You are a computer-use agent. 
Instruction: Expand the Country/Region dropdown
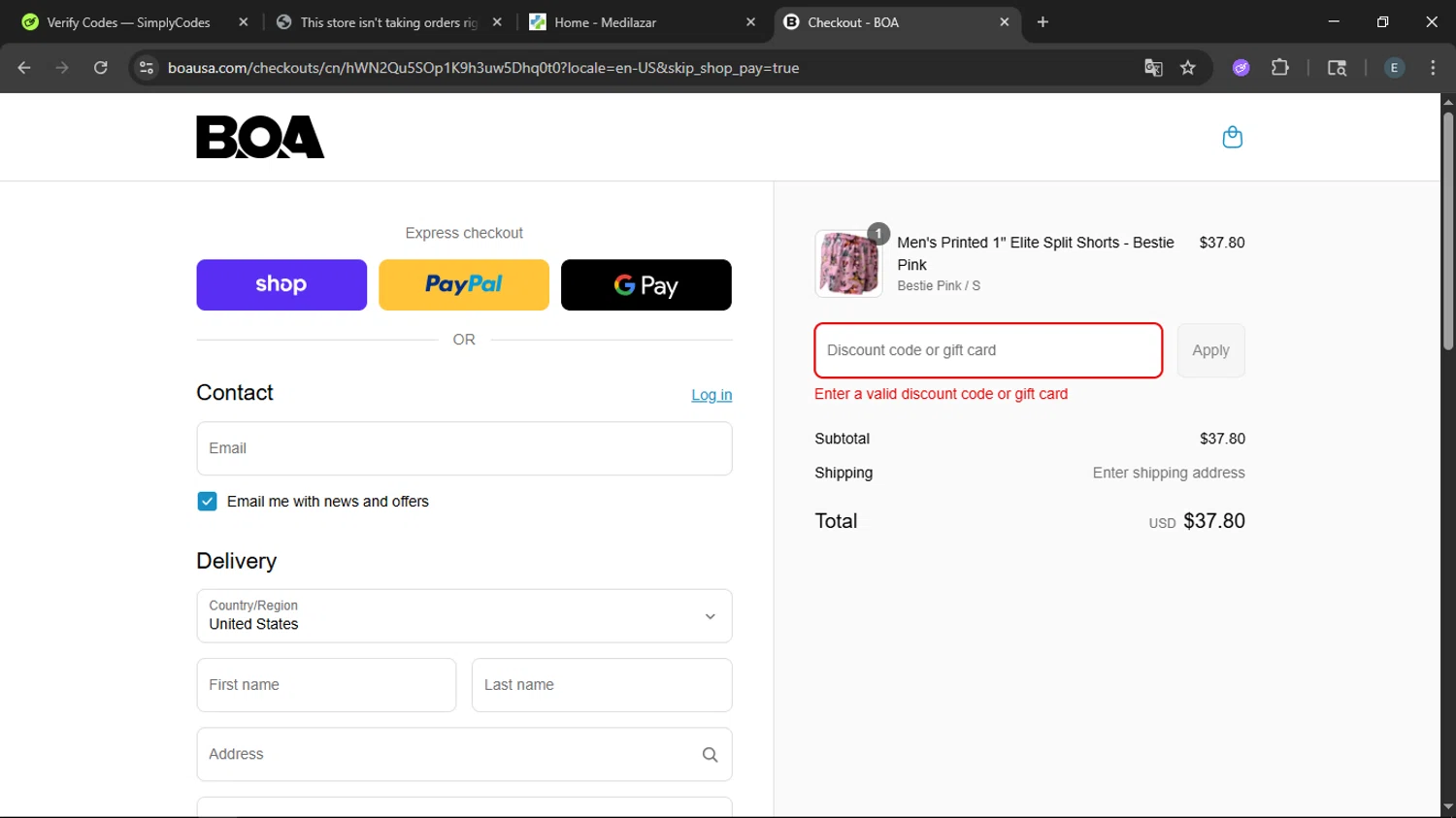464,616
